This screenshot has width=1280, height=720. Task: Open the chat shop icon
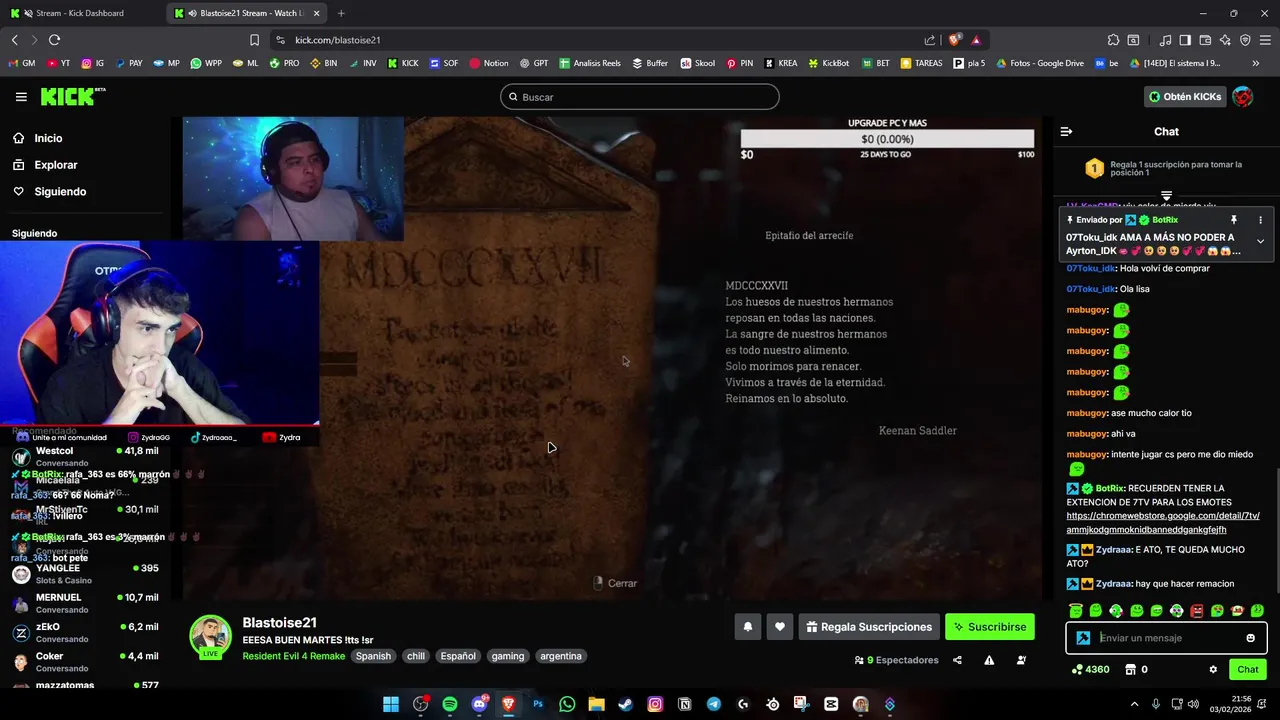(x=1131, y=669)
